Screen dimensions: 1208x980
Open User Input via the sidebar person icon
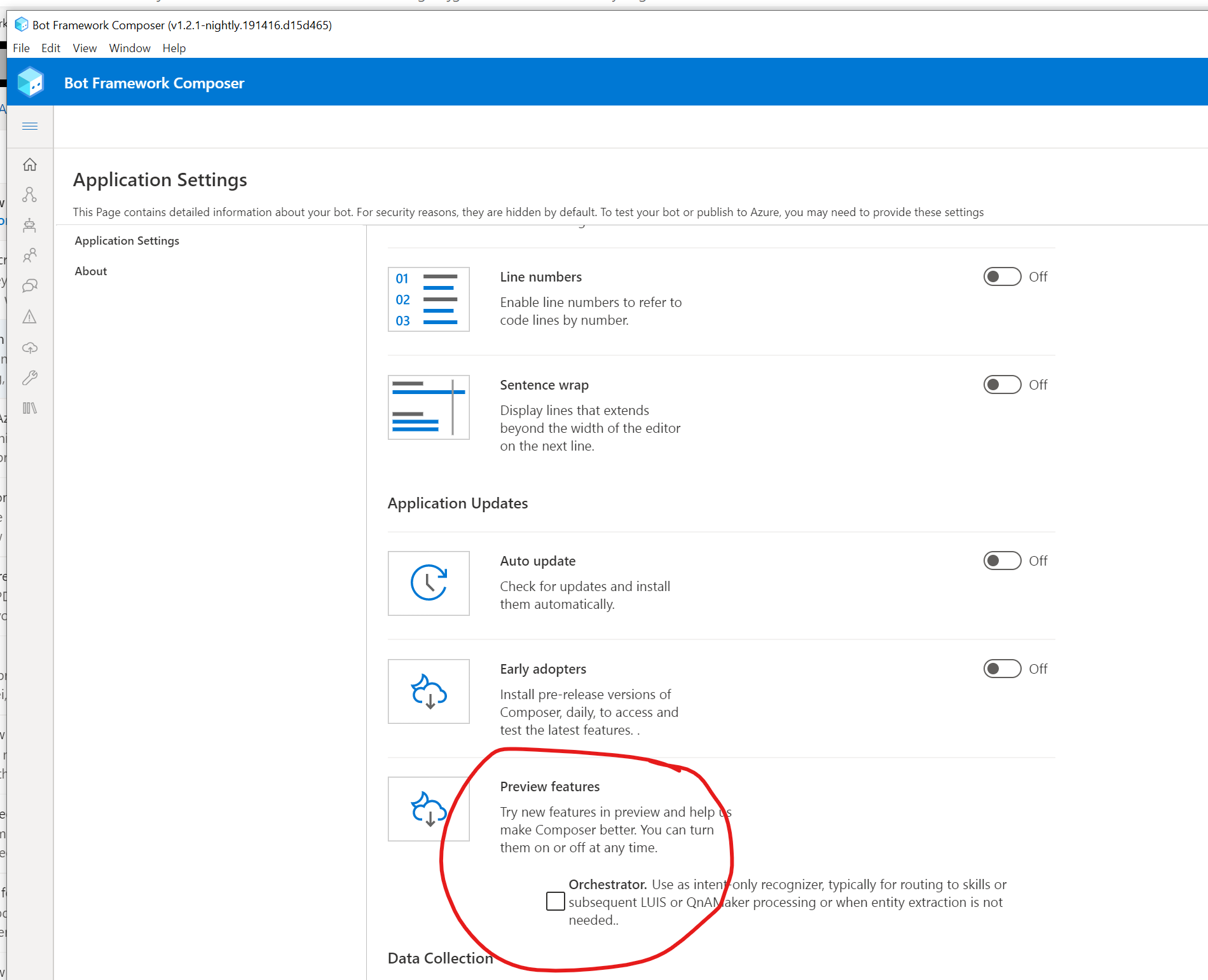pyautogui.click(x=30, y=255)
